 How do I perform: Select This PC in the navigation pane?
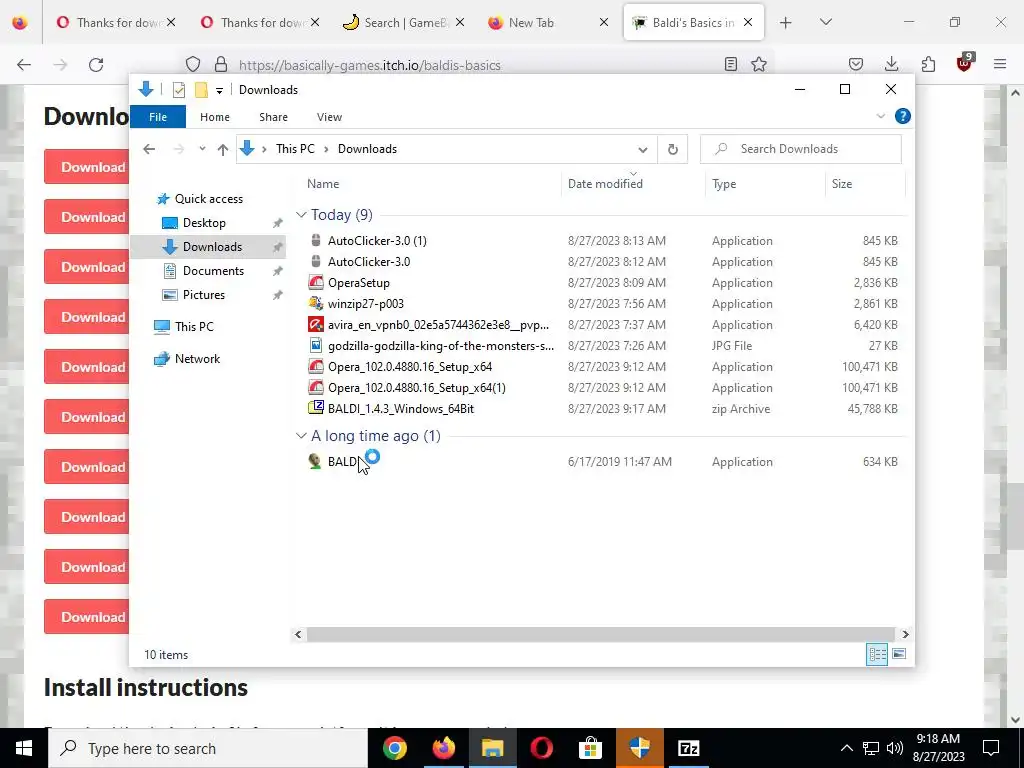[194, 327]
